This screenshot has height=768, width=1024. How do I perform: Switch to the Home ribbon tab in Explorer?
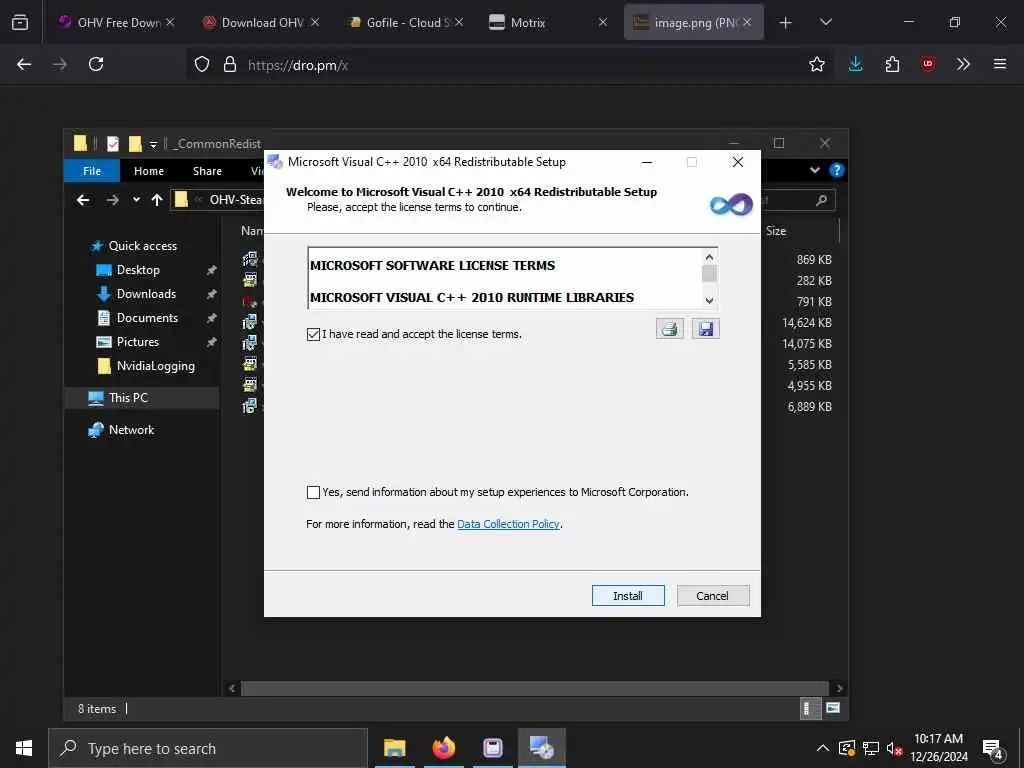(149, 170)
